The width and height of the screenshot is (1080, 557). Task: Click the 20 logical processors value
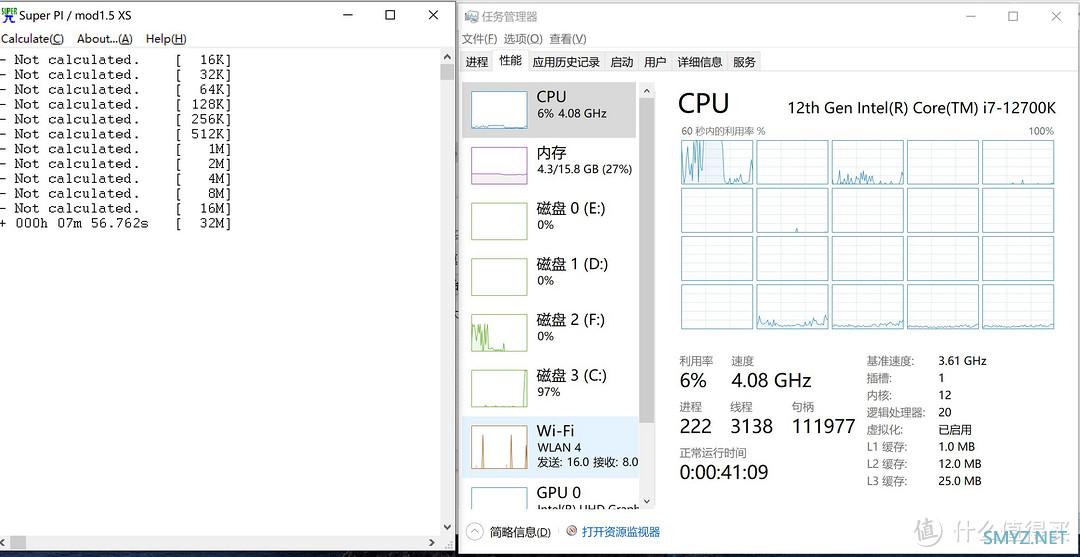click(944, 412)
